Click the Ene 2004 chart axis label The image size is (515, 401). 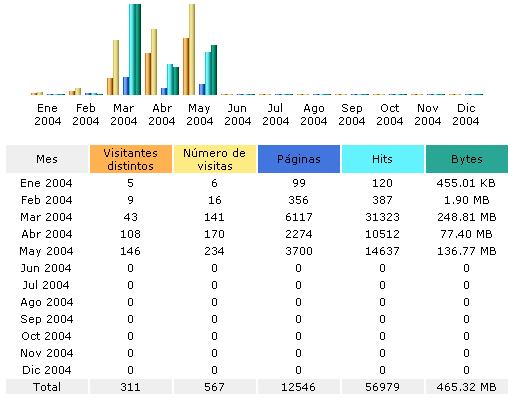coord(47,114)
